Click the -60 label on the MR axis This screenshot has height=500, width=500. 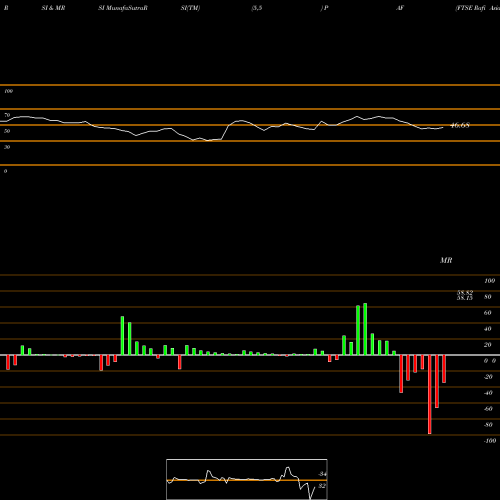[x=488, y=409]
